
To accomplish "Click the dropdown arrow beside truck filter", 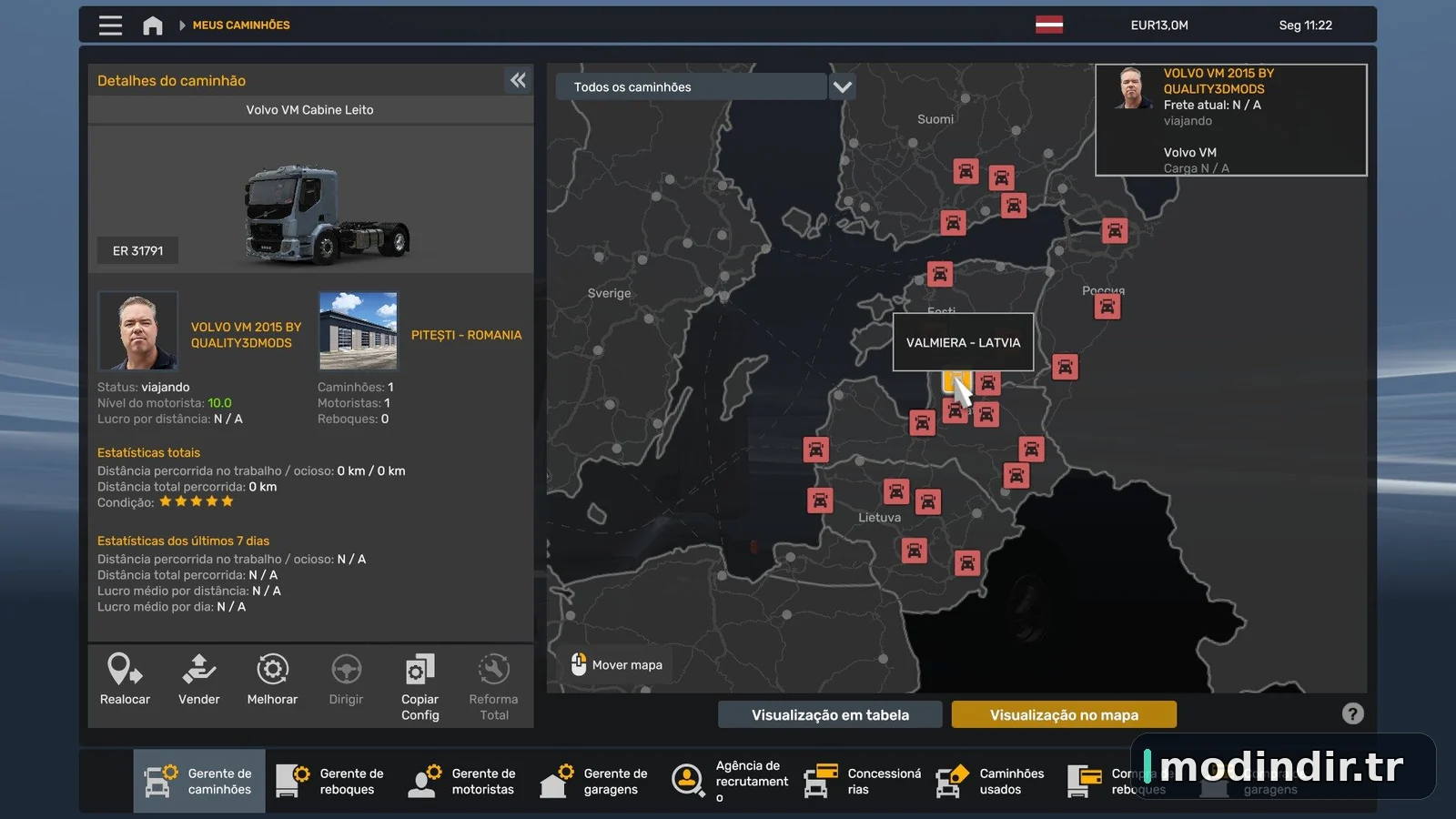I will tap(843, 87).
